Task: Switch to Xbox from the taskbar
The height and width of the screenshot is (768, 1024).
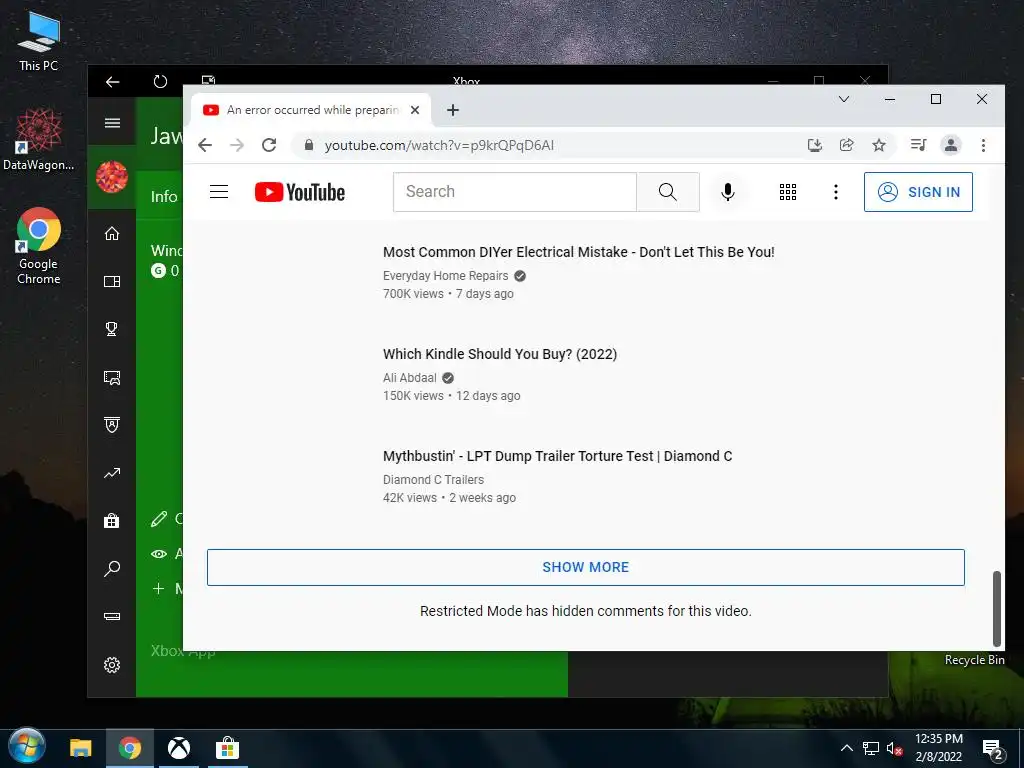Action: tap(179, 748)
